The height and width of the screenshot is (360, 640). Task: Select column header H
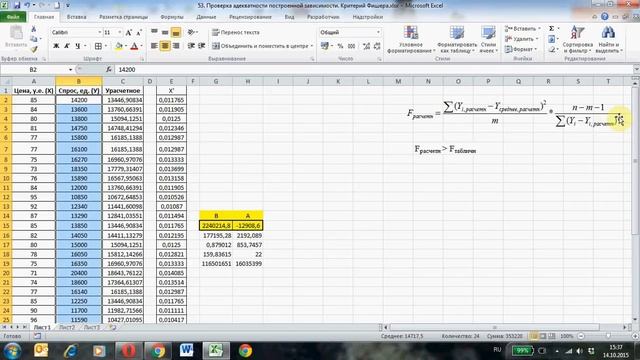tap(248, 81)
